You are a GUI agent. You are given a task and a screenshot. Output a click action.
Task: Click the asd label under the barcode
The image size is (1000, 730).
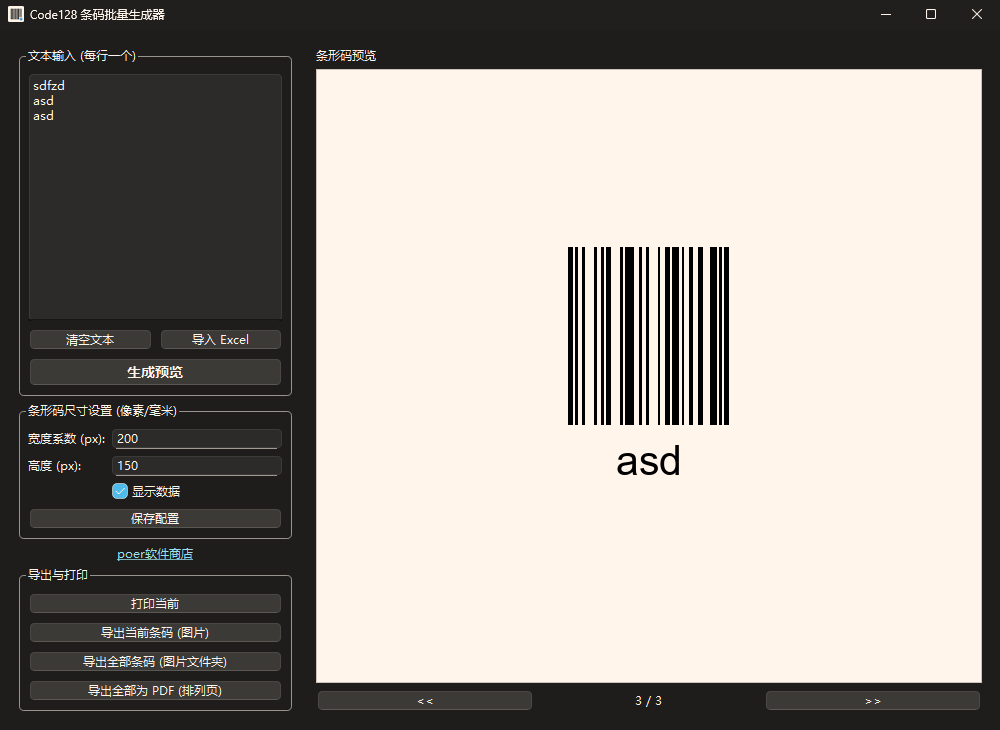649,461
